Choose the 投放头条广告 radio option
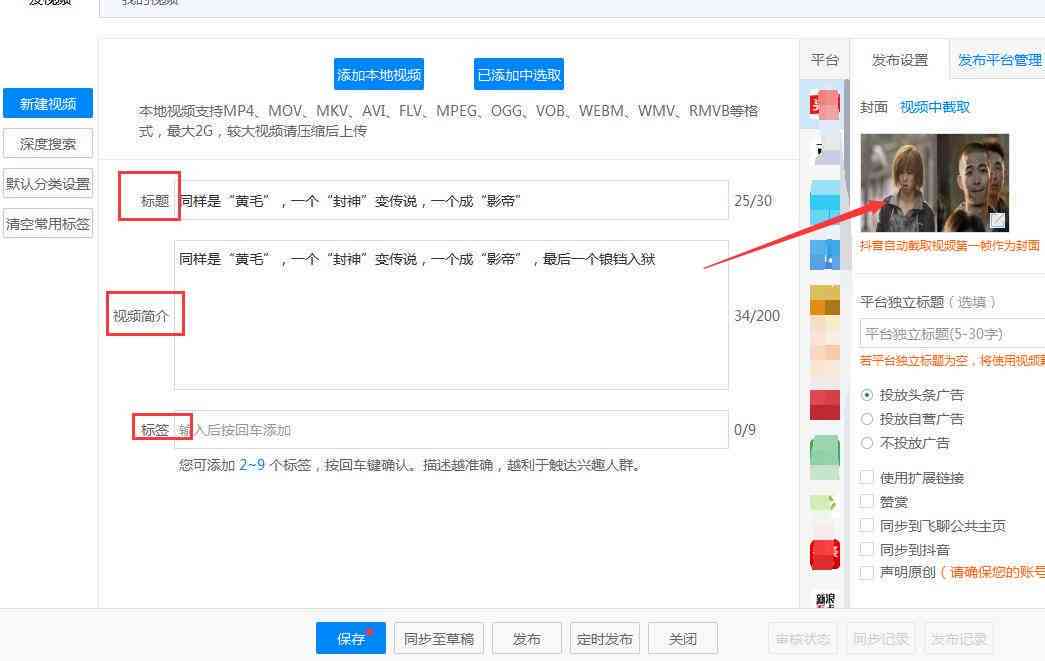 (867, 395)
